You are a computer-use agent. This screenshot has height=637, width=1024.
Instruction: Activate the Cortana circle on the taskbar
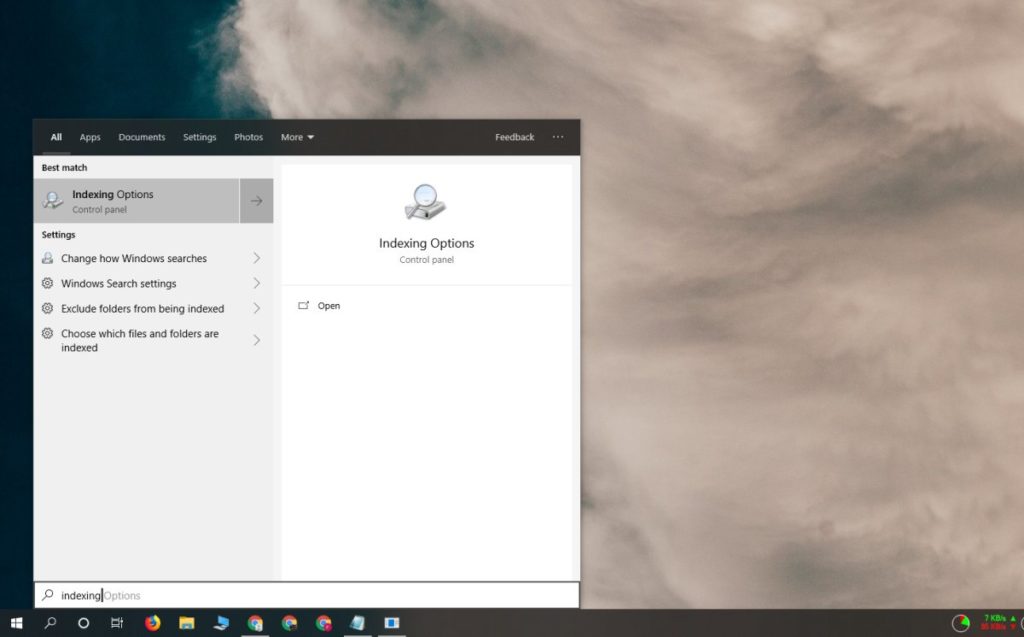coord(83,624)
